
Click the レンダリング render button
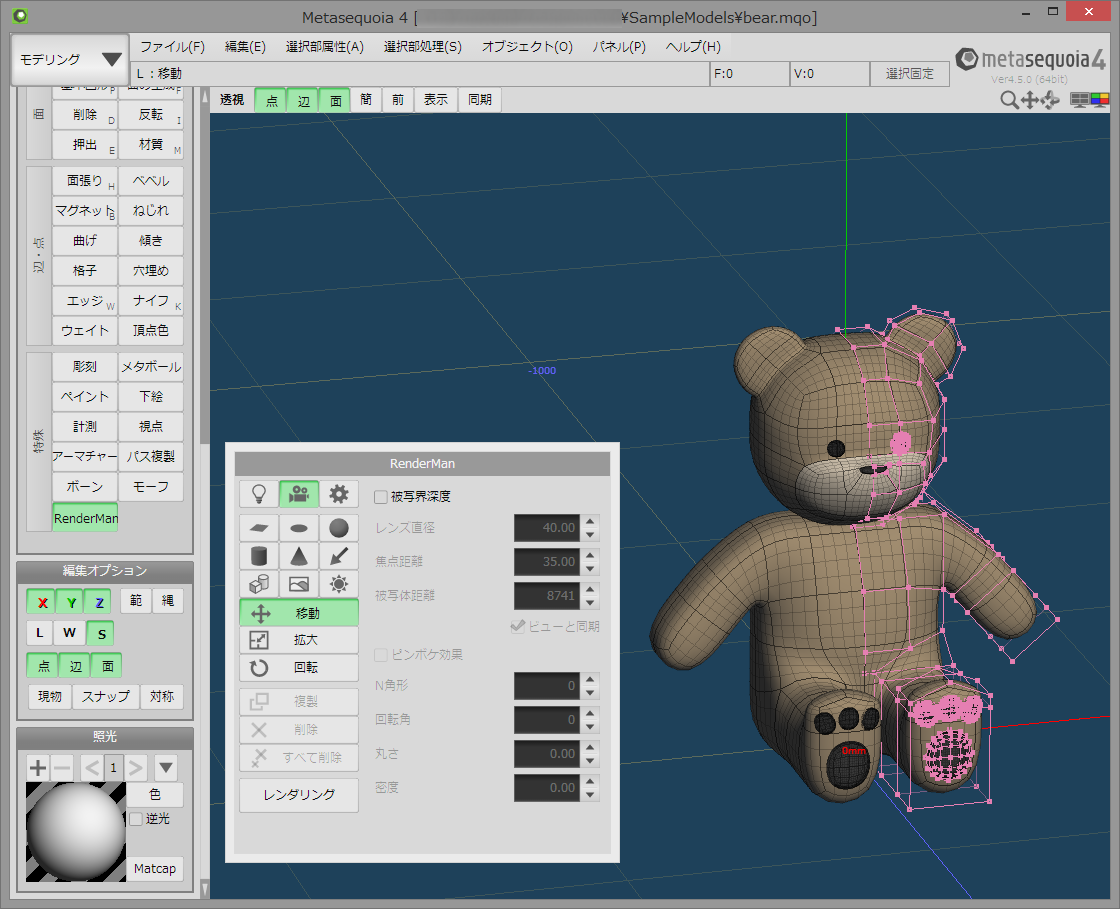[x=299, y=795]
